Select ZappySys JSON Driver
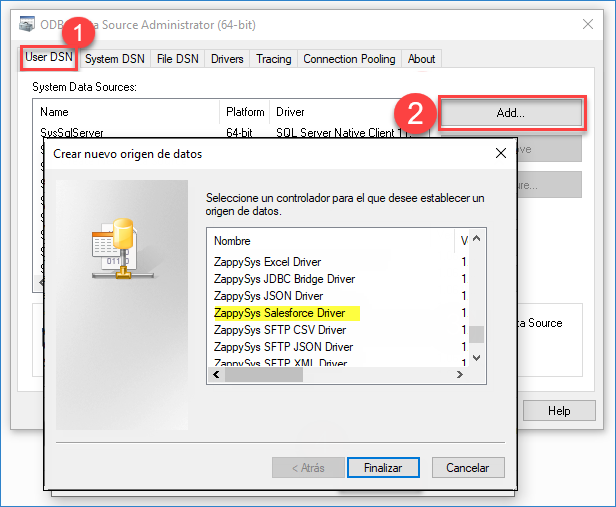The image size is (616, 507). 268,296
